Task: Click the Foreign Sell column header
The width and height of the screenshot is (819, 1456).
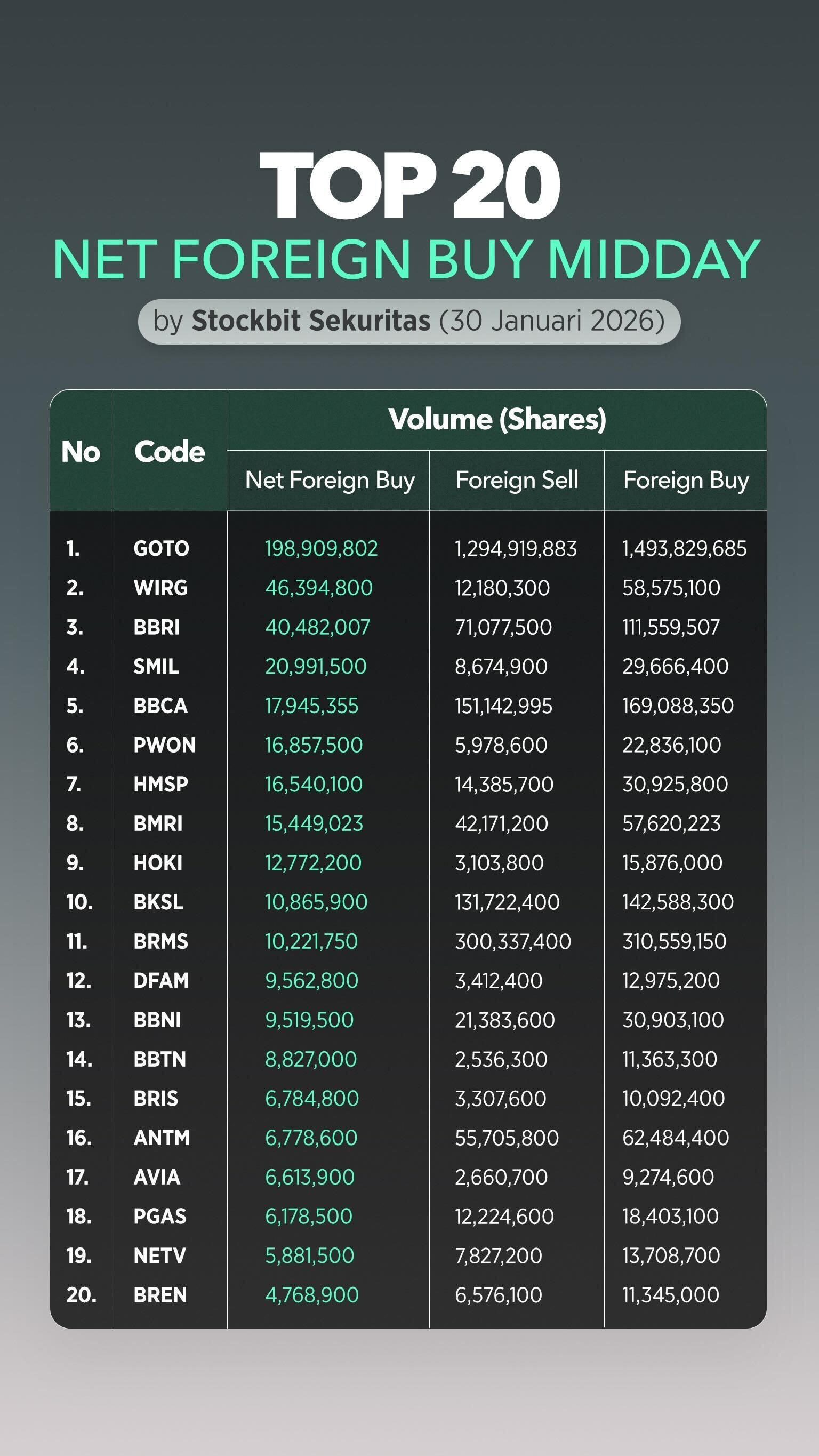Action: click(x=516, y=481)
